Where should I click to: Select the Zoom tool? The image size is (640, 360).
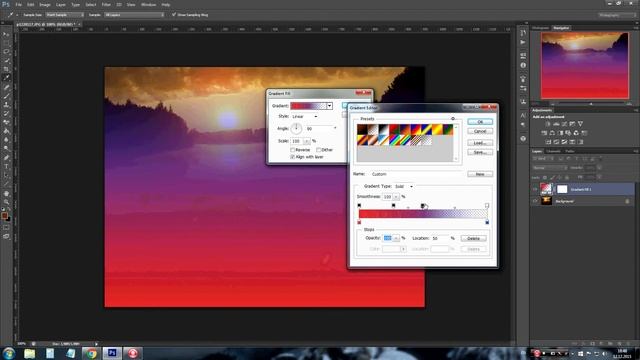tap(6, 202)
